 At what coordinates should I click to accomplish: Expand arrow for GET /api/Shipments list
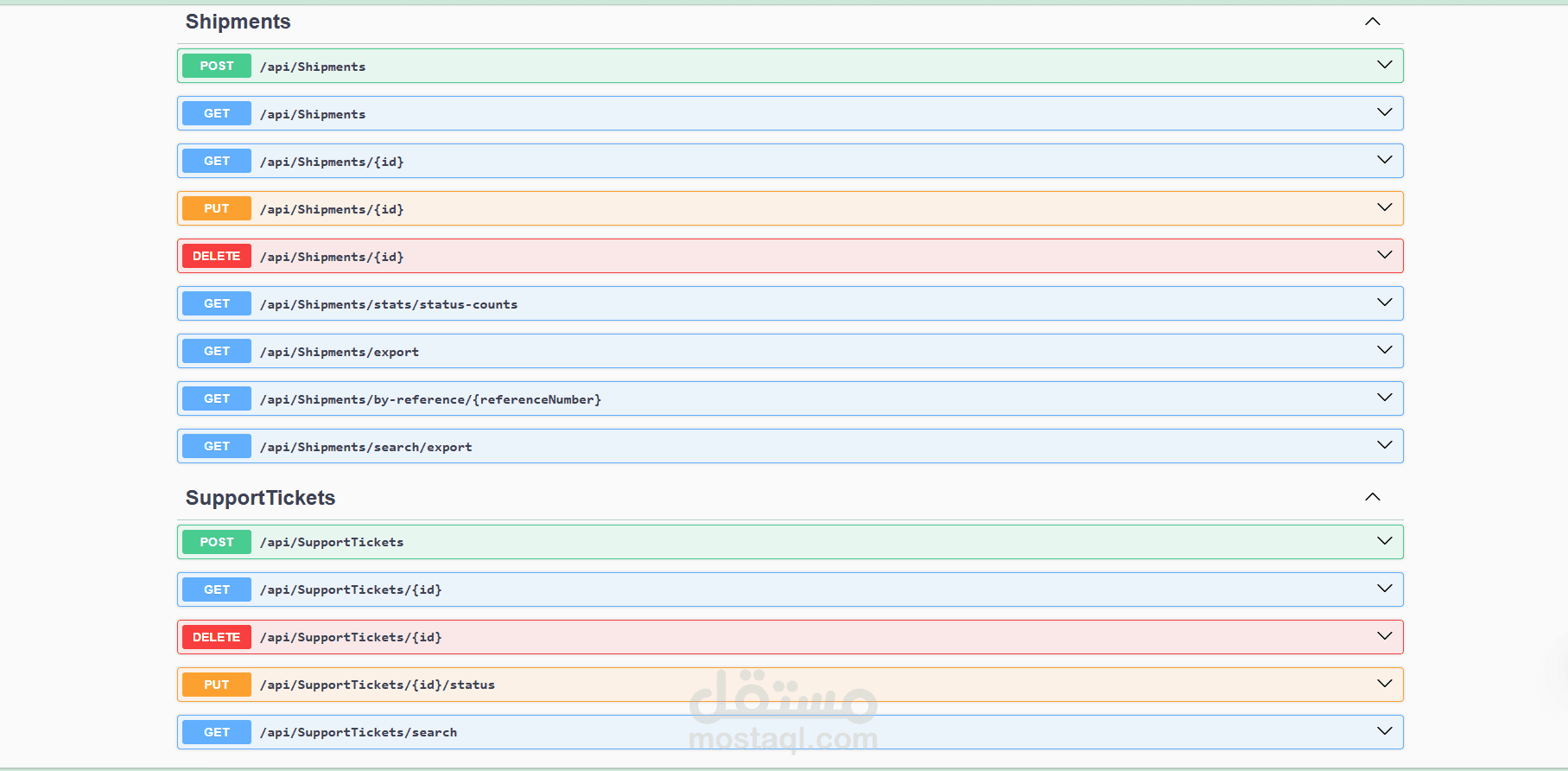click(1384, 112)
